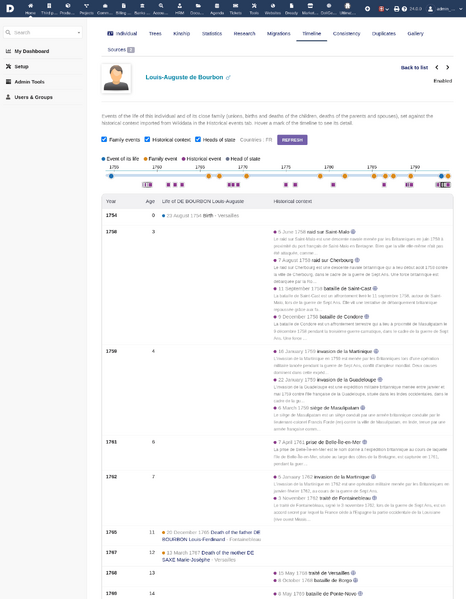The height and width of the screenshot is (599, 466).
Task: Open the Louis-Auguste de Bourbon name link
Action: [184, 77]
